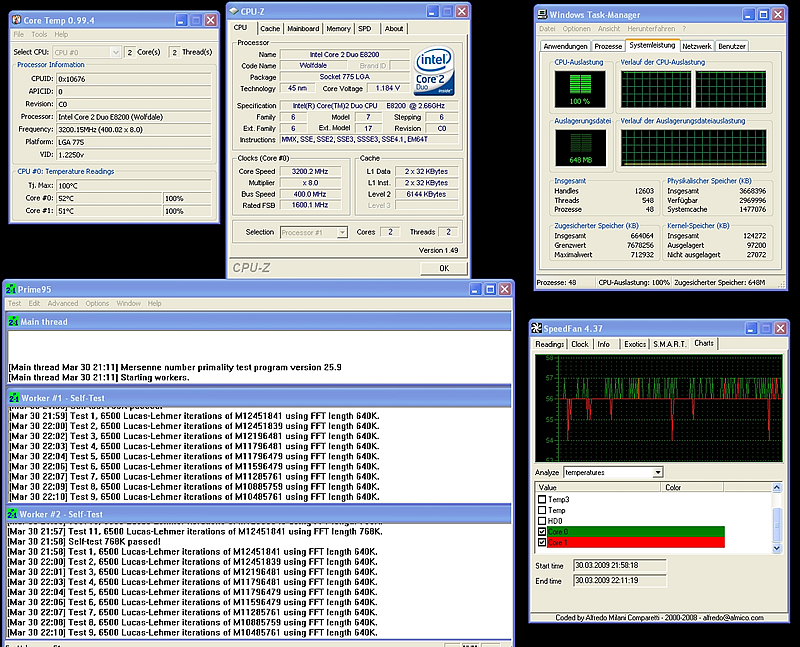Close the SpeedFan window
The image size is (800, 647).
(x=781, y=328)
